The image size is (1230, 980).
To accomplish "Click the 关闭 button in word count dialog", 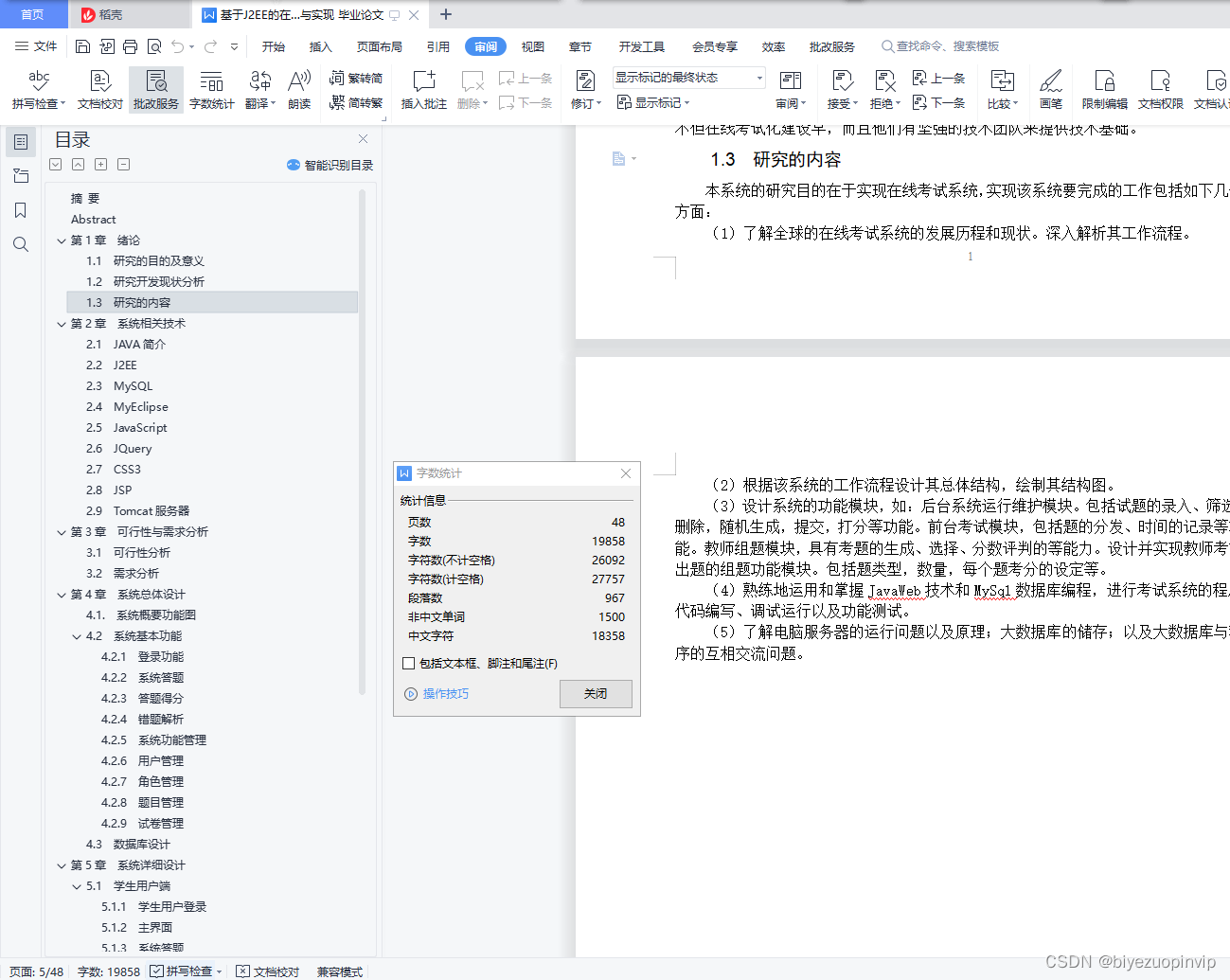I will tap(596, 693).
